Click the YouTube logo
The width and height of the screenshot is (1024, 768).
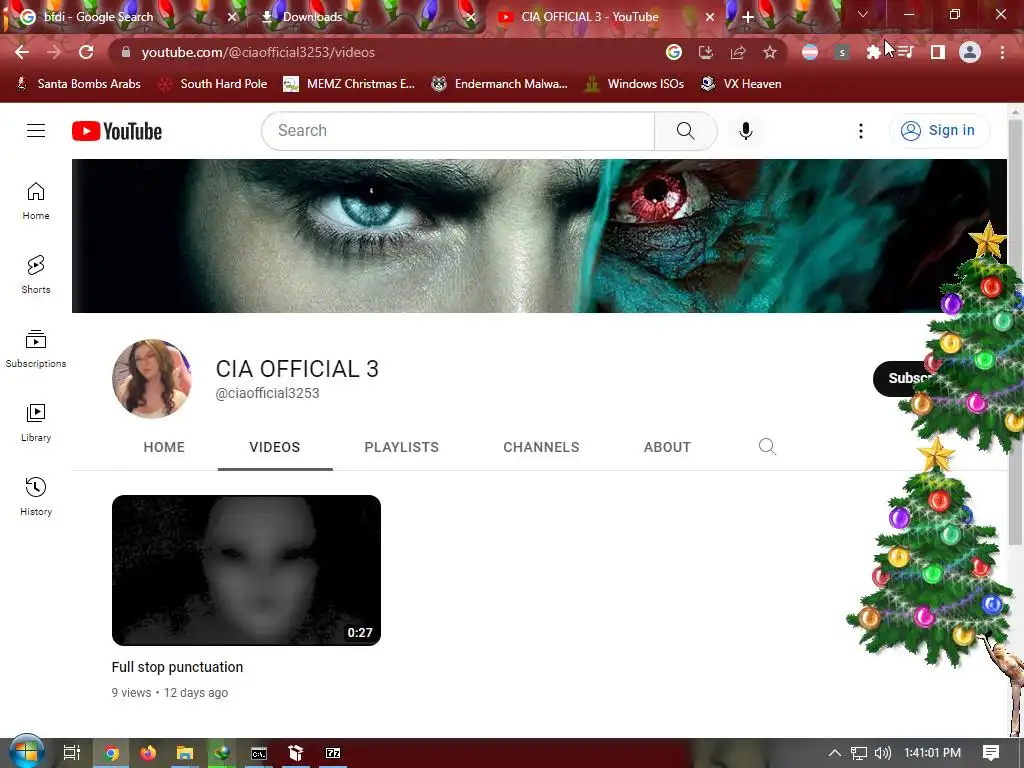117,131
